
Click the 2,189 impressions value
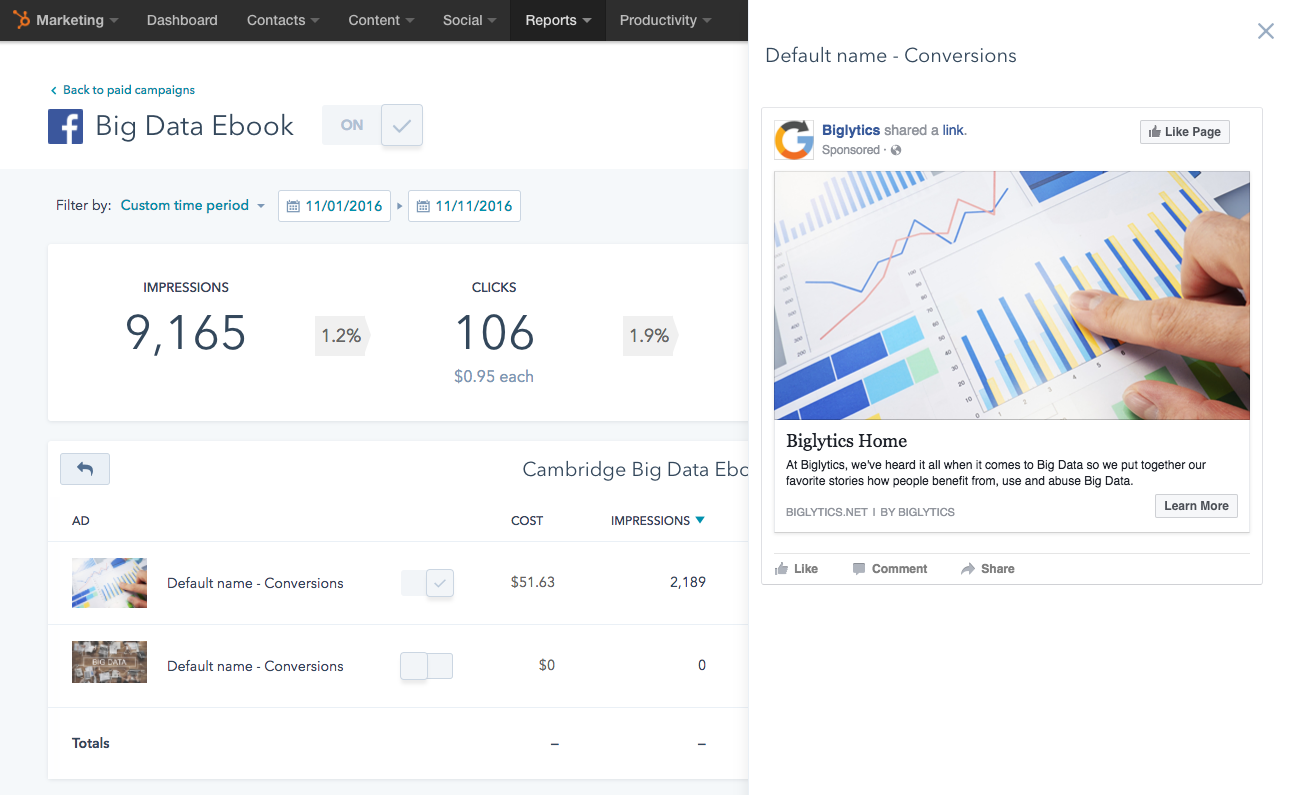coord(688,582)
